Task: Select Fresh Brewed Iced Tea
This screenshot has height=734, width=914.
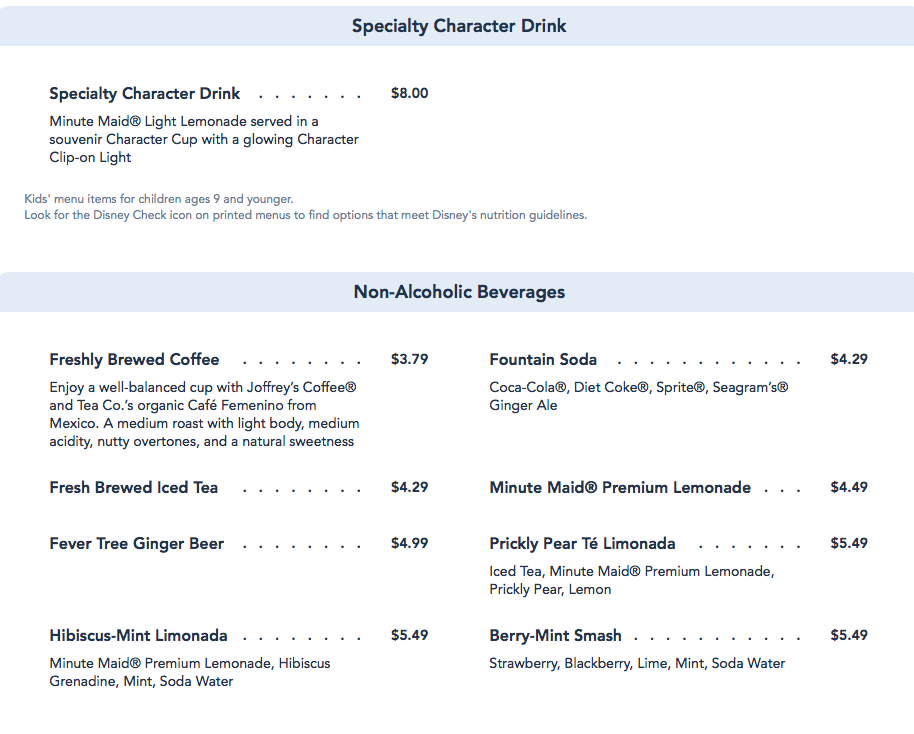Action: pyautogui.click(x=133, y=488)
